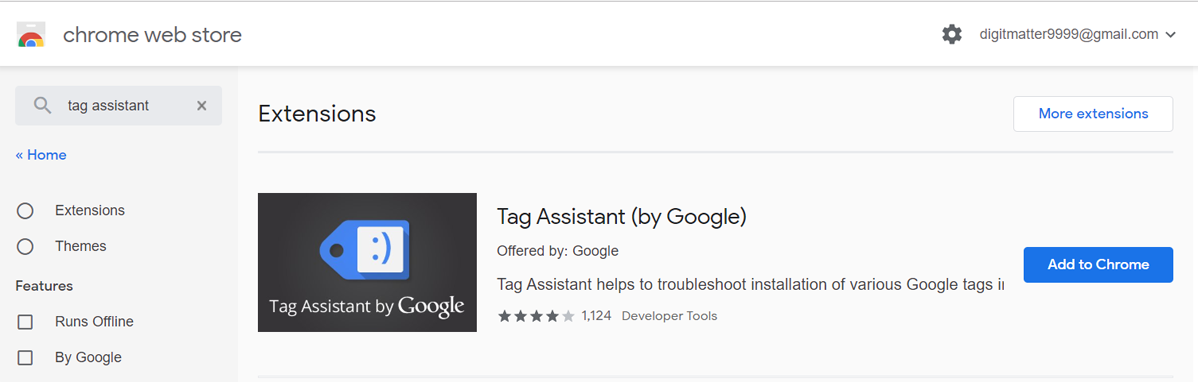Open the digitmatter9999@gmail.com account menu
The height and width of the screenshot is (382, 1200).
1069,34
